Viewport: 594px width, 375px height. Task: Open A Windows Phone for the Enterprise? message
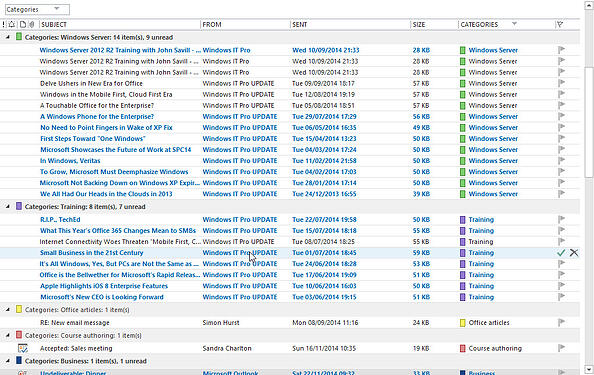coord(97,117)
